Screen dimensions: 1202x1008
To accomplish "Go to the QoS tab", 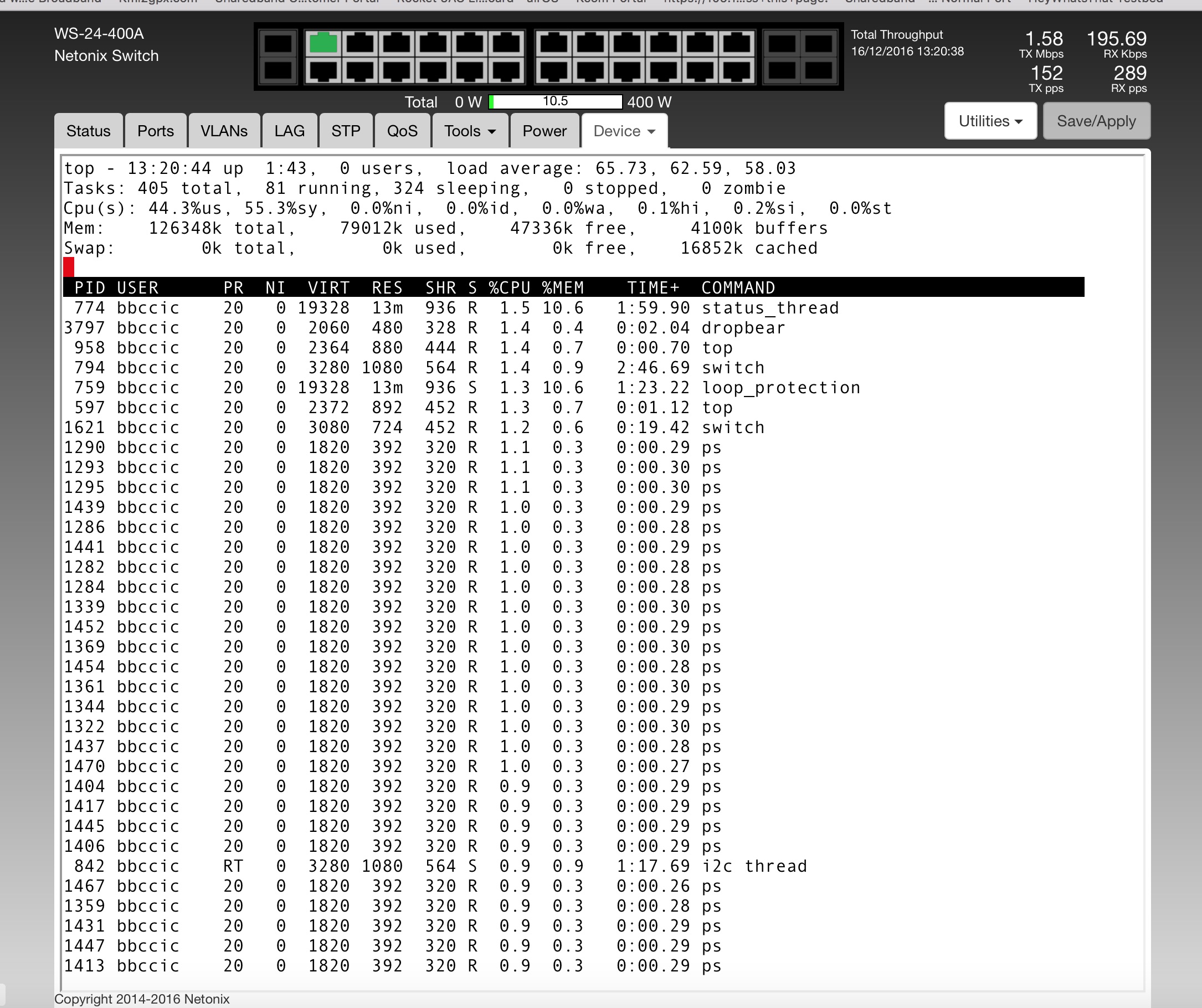I will [402, 131].
